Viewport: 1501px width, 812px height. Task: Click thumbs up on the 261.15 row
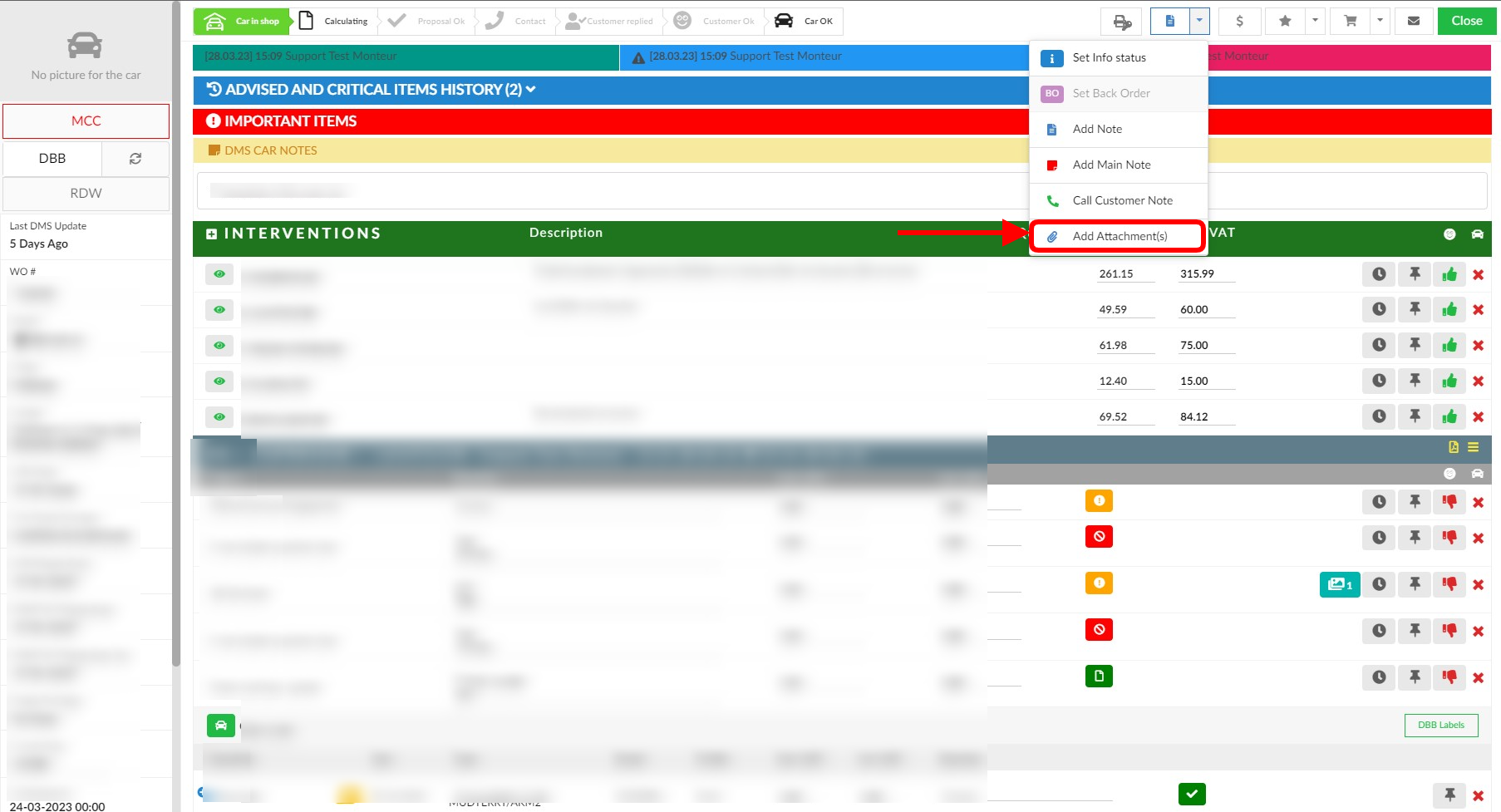pos(1449,274)
